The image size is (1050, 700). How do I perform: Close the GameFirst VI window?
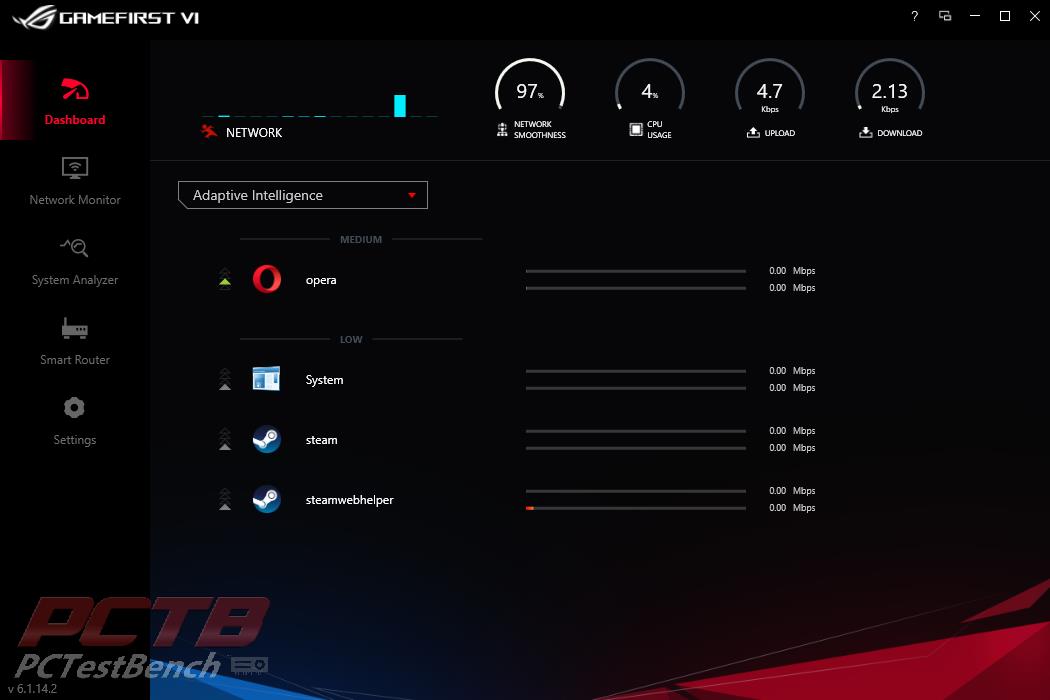tap(1035, 16)
